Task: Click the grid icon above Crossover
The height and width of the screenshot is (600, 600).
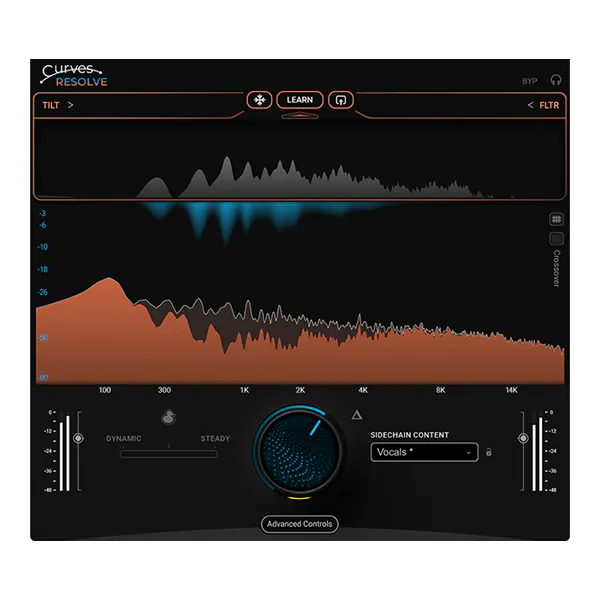Action: pos(556,219)
